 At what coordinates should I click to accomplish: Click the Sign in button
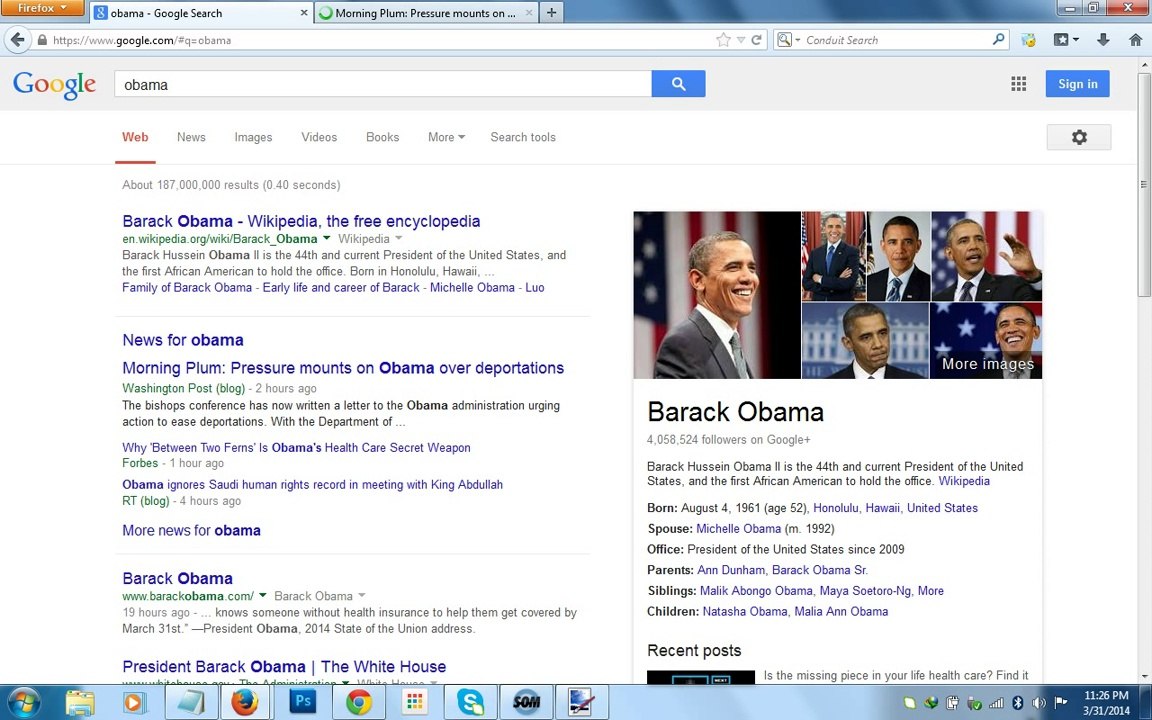pos(1077,84)
